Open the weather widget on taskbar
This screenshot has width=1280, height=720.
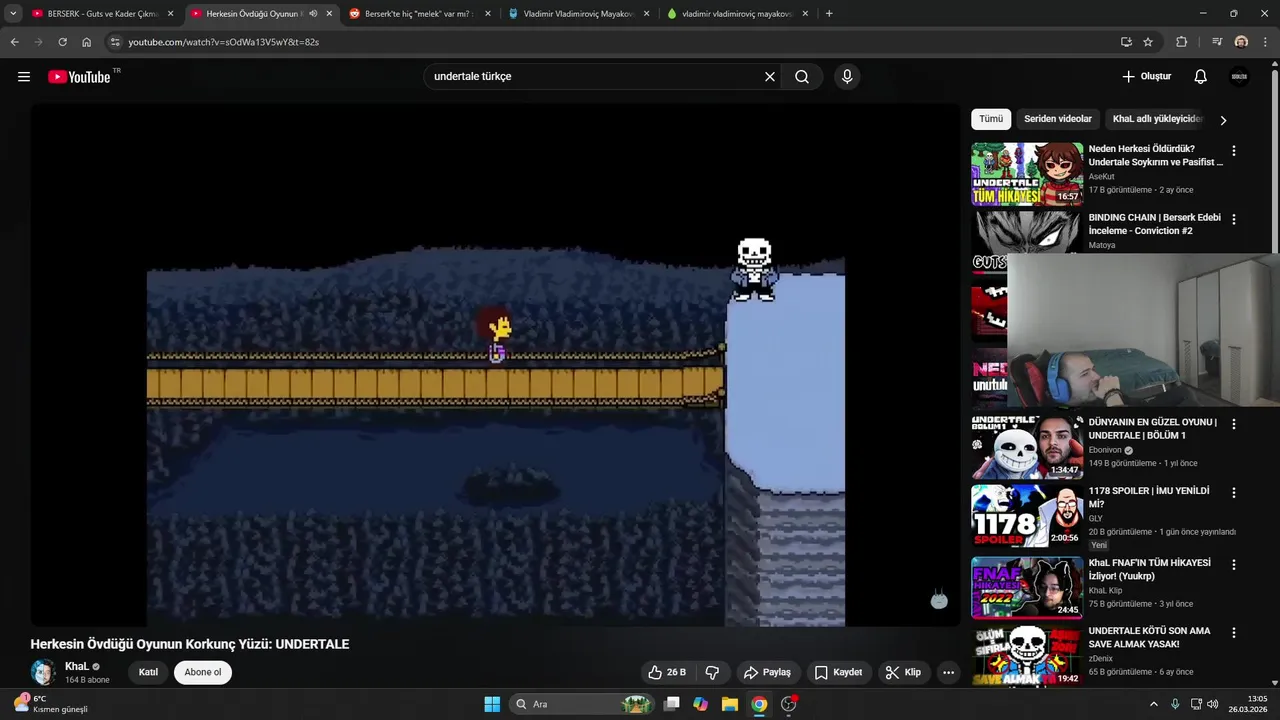pos(50,704)
